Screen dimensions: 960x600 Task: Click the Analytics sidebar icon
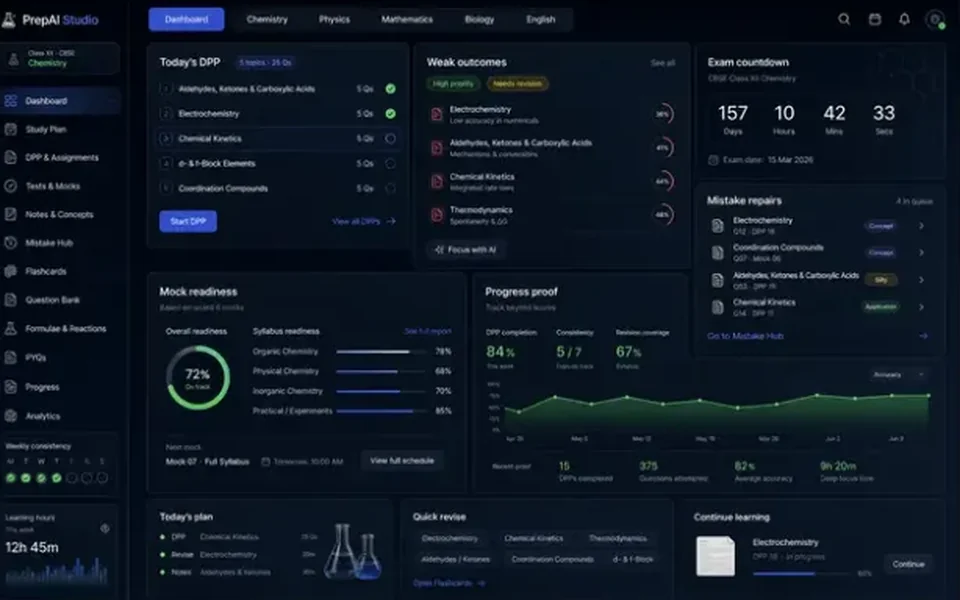pyautogui.click(x=10, y=416)
